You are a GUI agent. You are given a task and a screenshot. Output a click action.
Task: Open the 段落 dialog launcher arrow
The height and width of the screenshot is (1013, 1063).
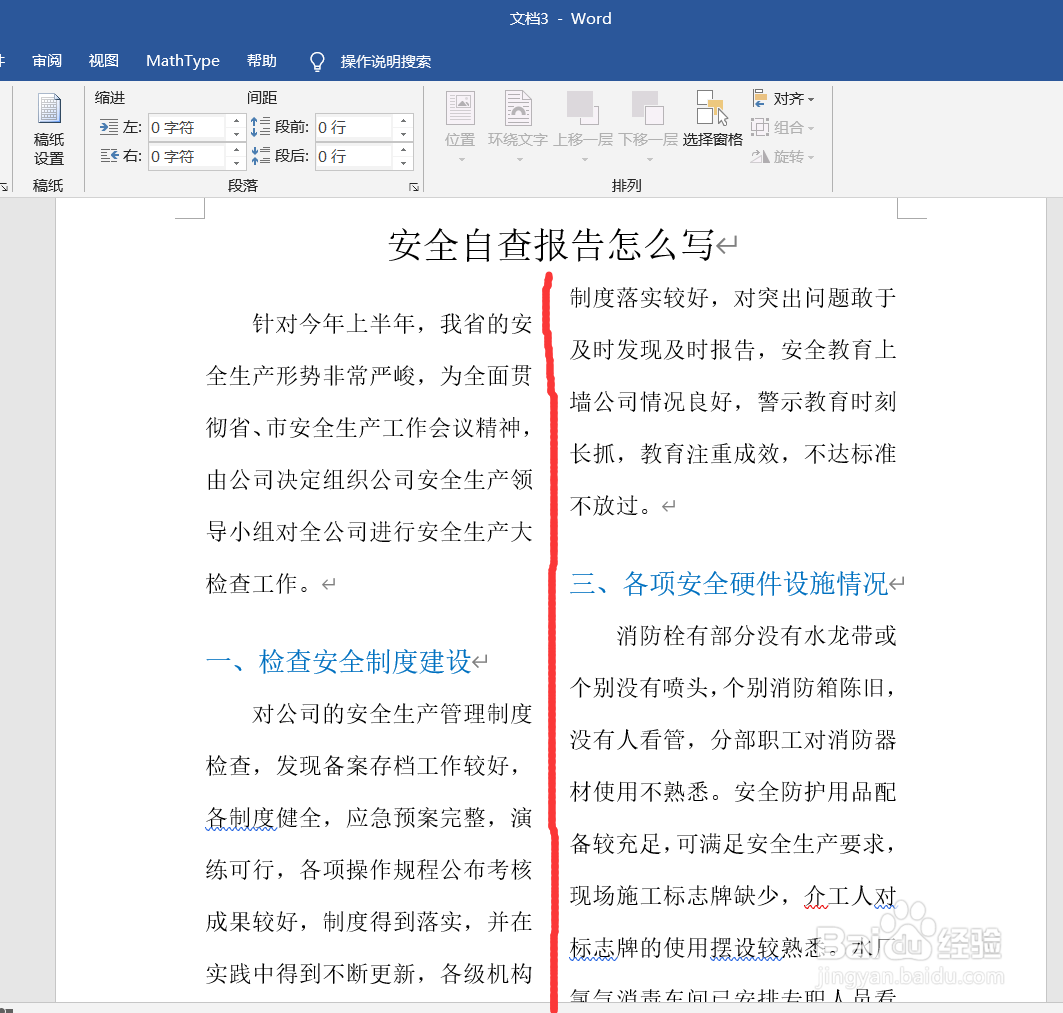click(413, 187)
